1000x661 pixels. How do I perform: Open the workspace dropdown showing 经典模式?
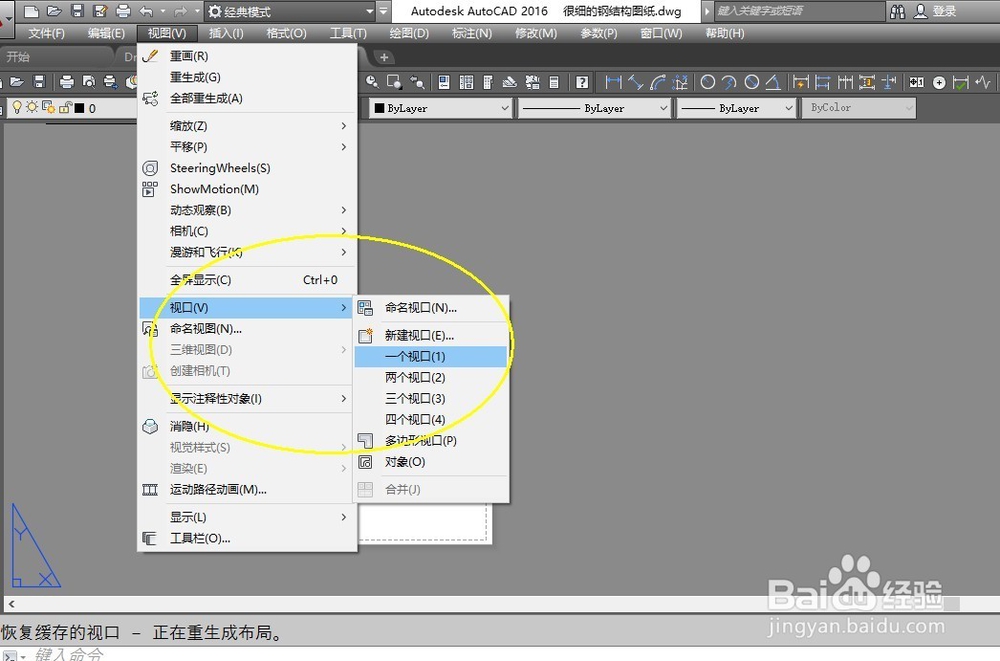pyautogui.click(x=291, y=11)
